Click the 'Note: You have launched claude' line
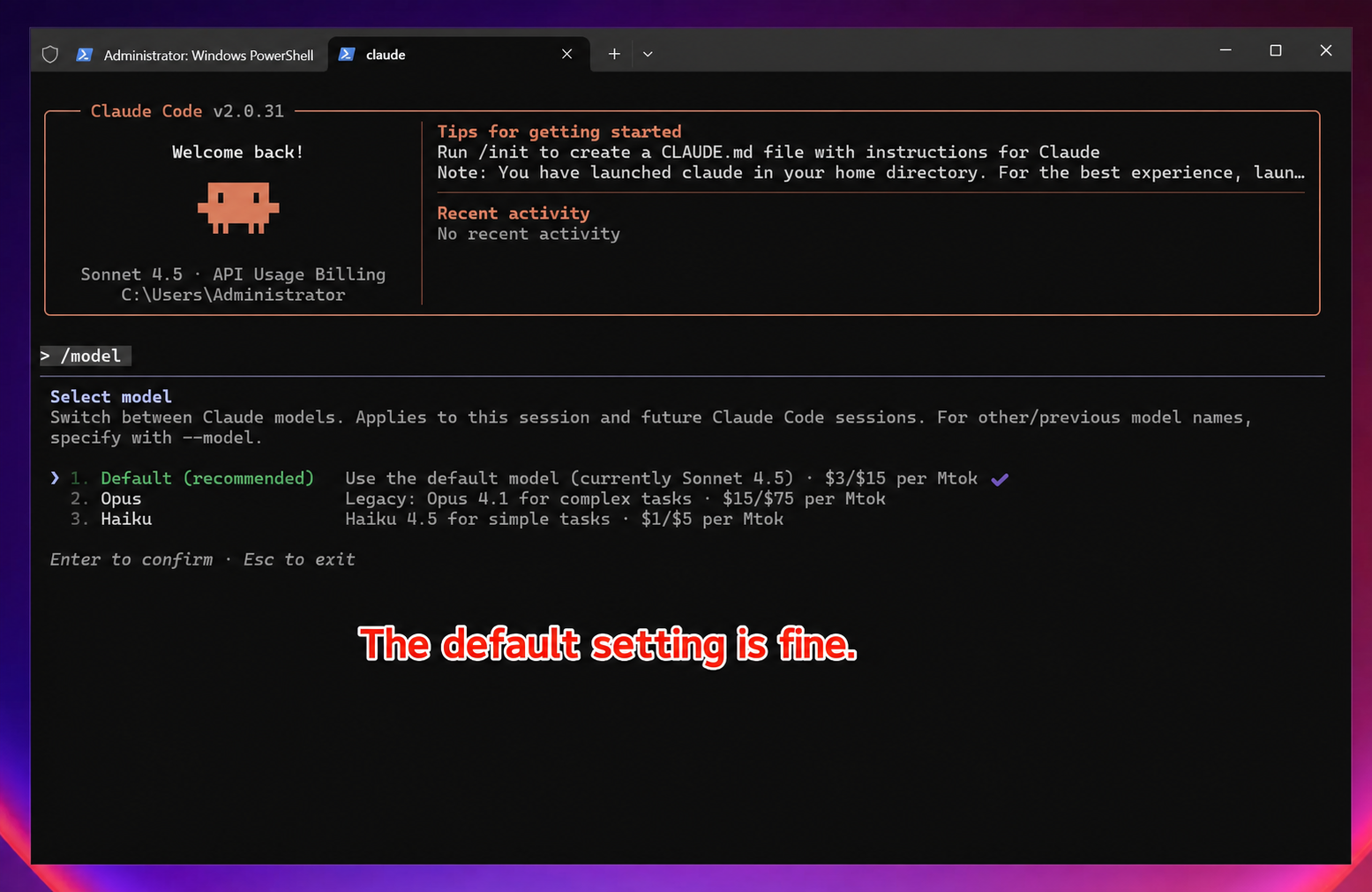The image size is (1372, 892). (871, 172)
